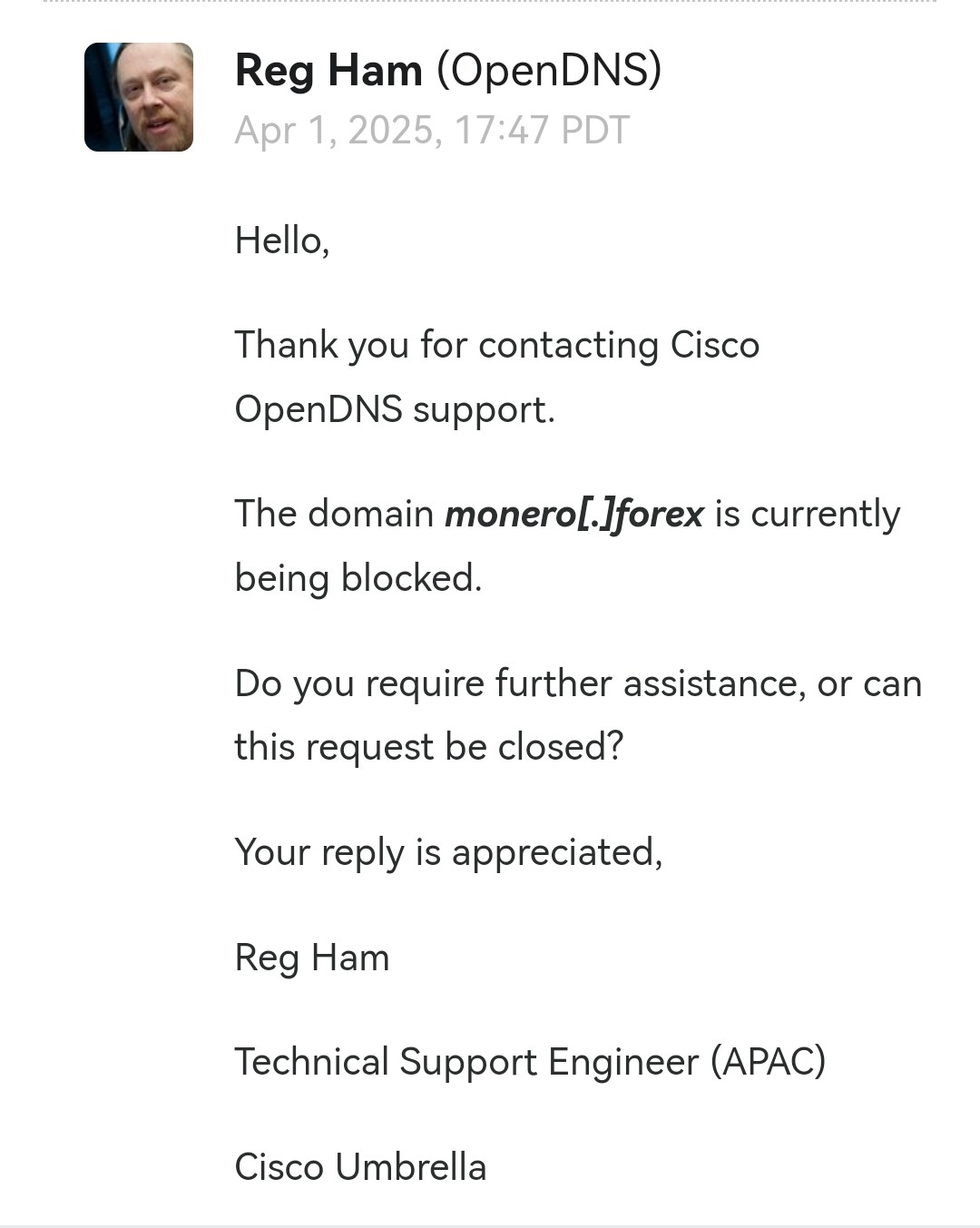
Task: Click the 'Technical Support Engineer' title text
Action: 466,1063
